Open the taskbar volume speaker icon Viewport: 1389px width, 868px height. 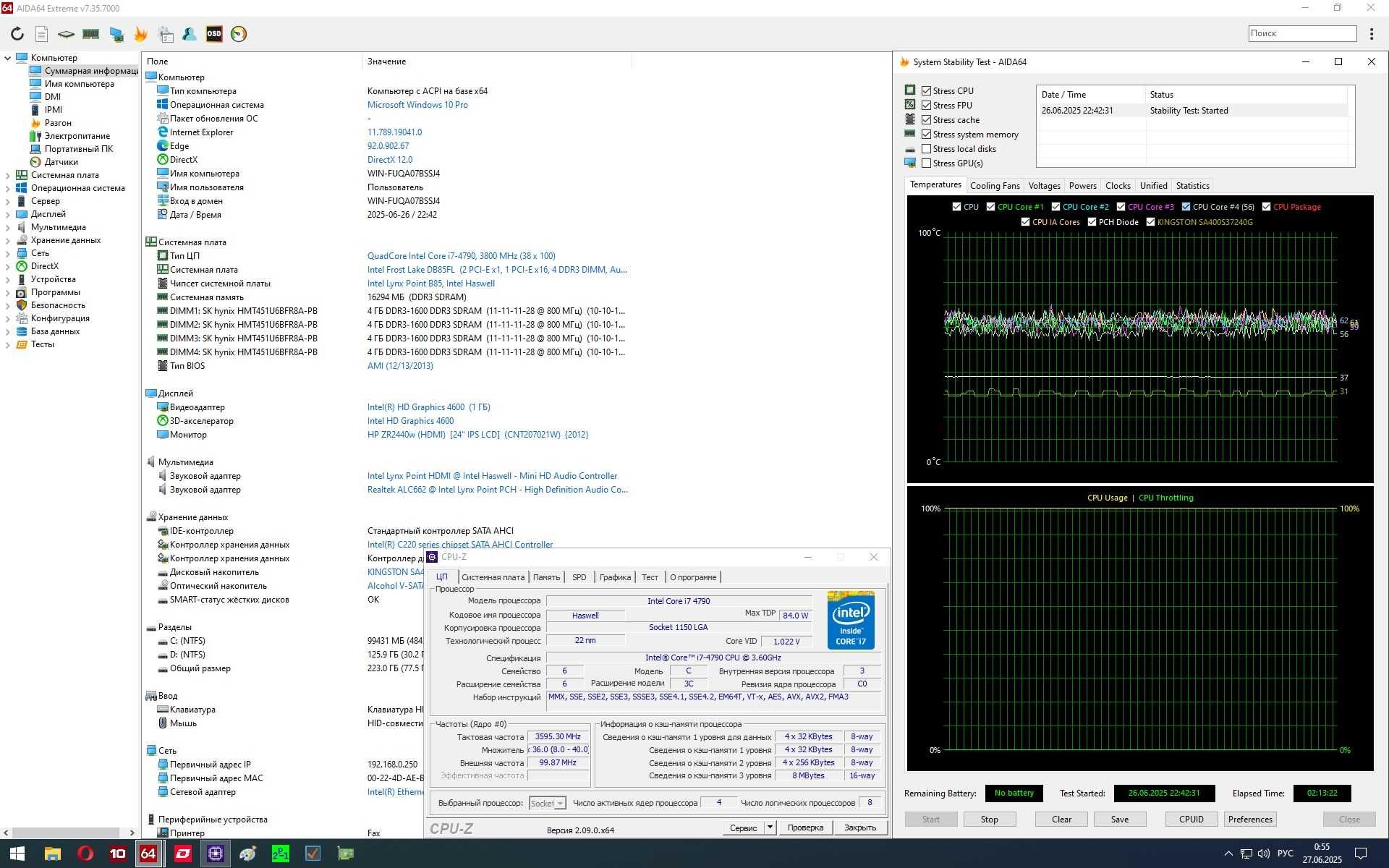[x=1264, y=854]
